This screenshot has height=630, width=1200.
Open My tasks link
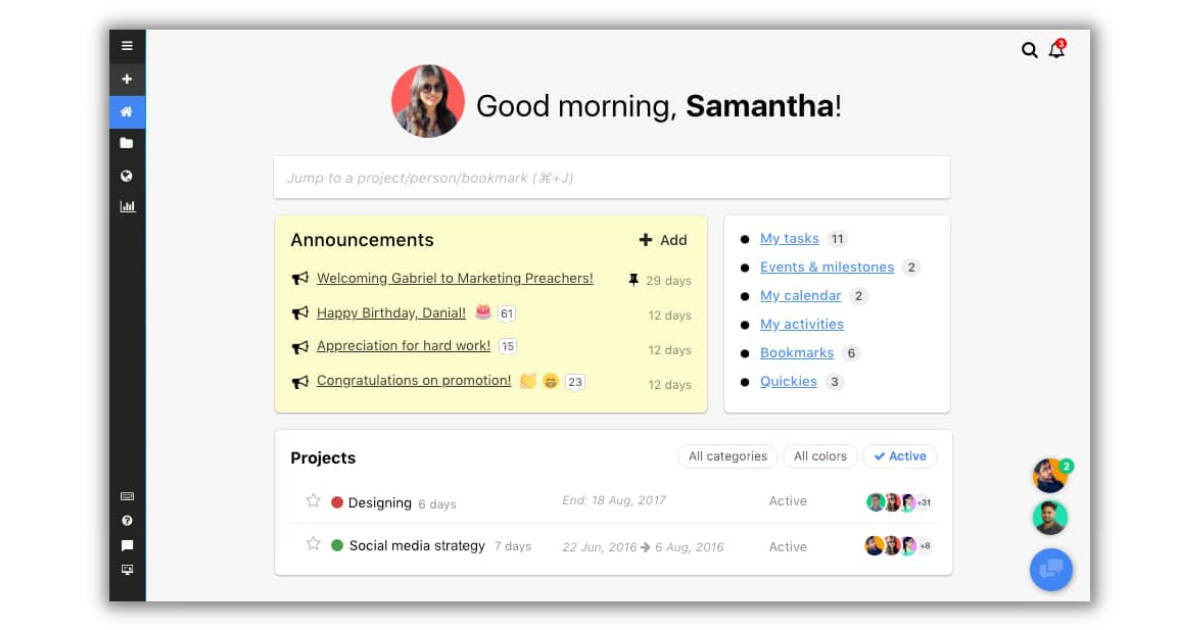pos(789,238)
